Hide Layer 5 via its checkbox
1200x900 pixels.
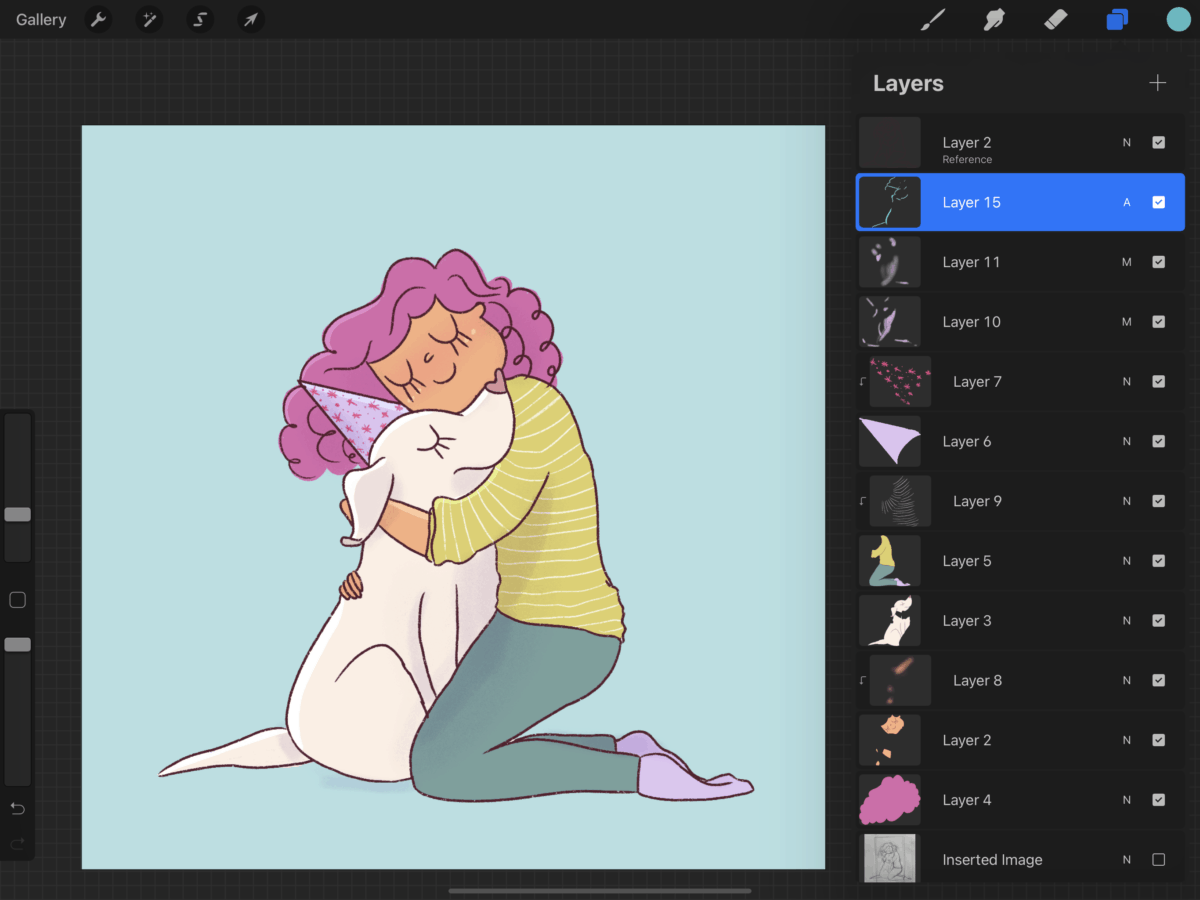pos(1158,561)
